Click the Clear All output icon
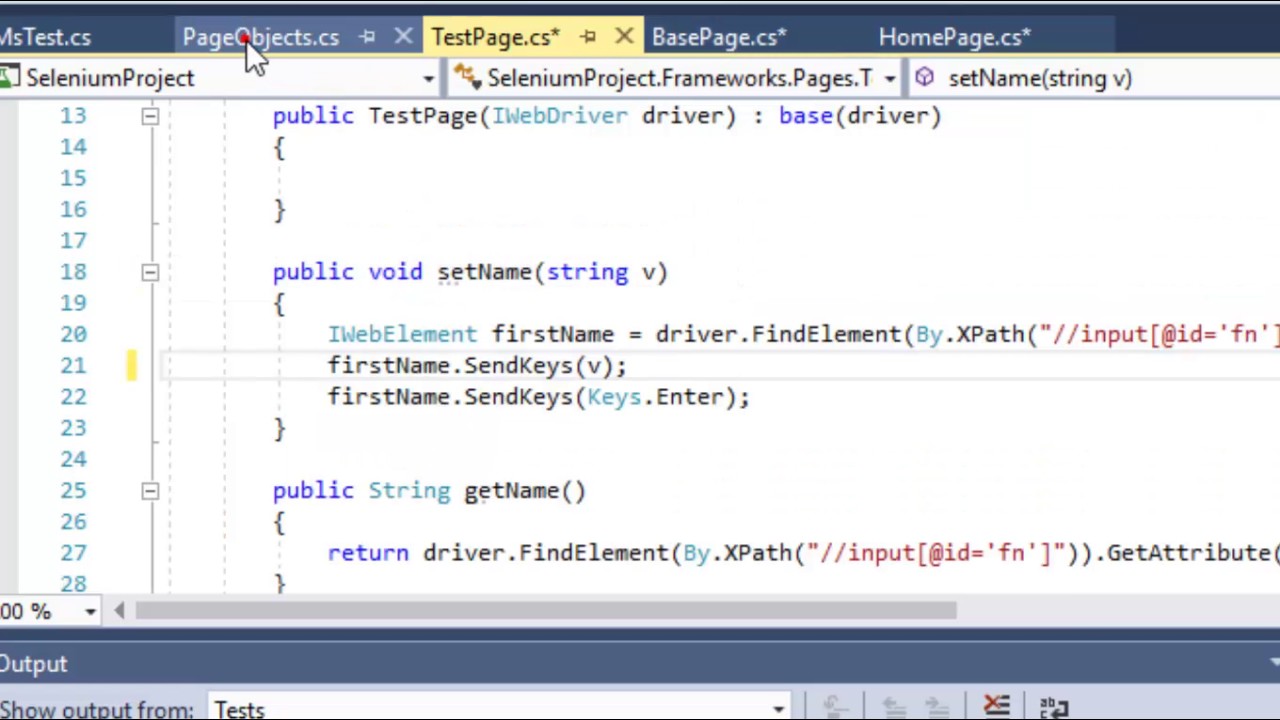 [996, 708]
